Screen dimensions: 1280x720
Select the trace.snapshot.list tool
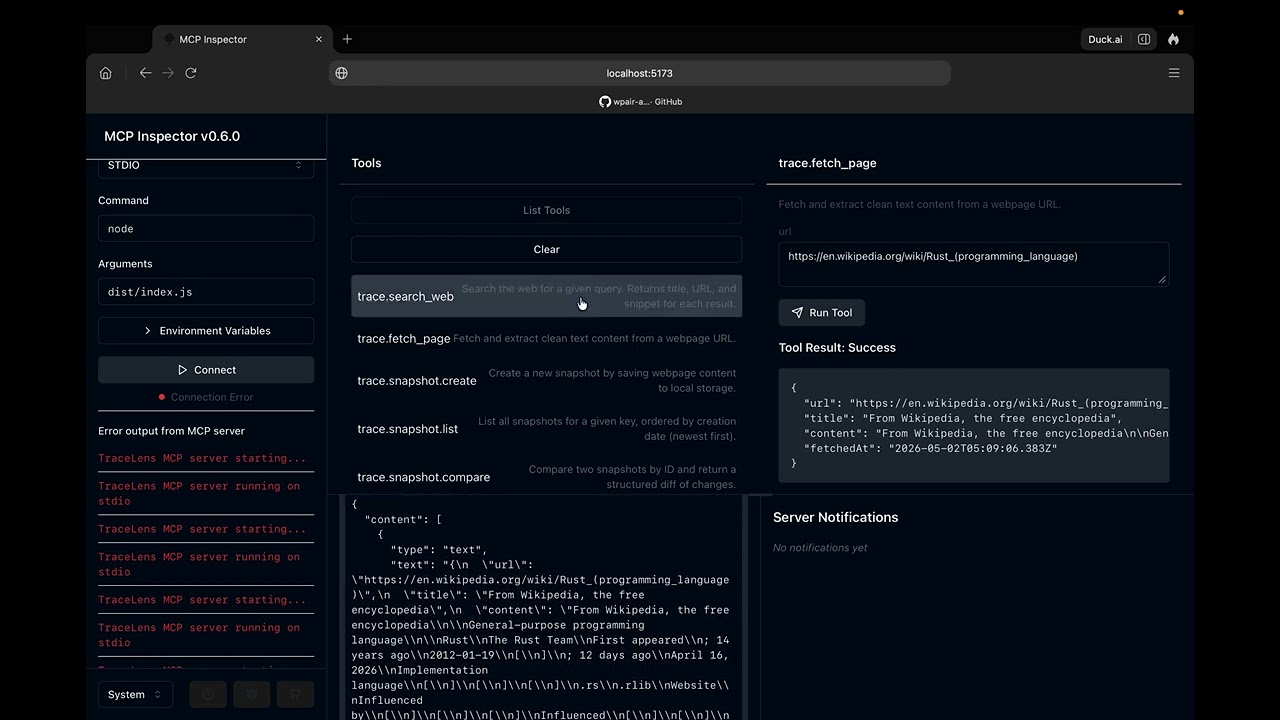point(546,429)
